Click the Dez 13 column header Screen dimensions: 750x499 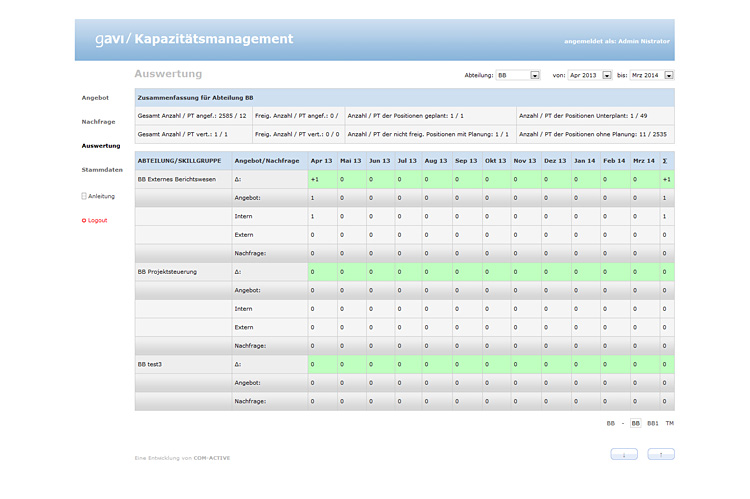click(555, 161)
